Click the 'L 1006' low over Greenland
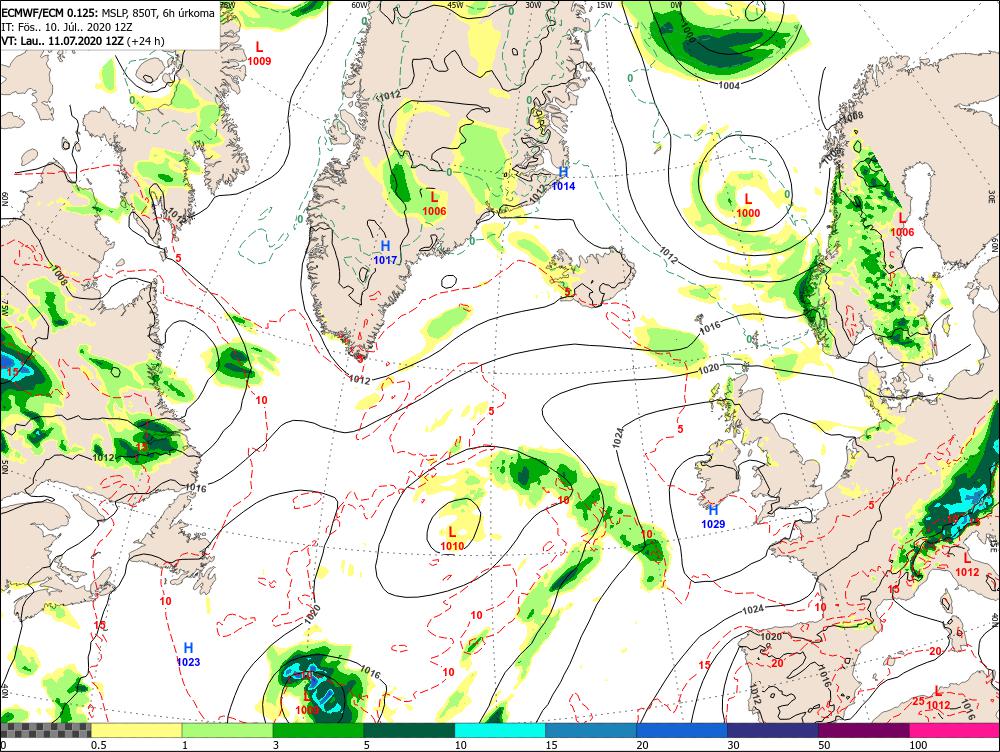Viewport: 1000px width, 752px height. click(x=434, y=204)
